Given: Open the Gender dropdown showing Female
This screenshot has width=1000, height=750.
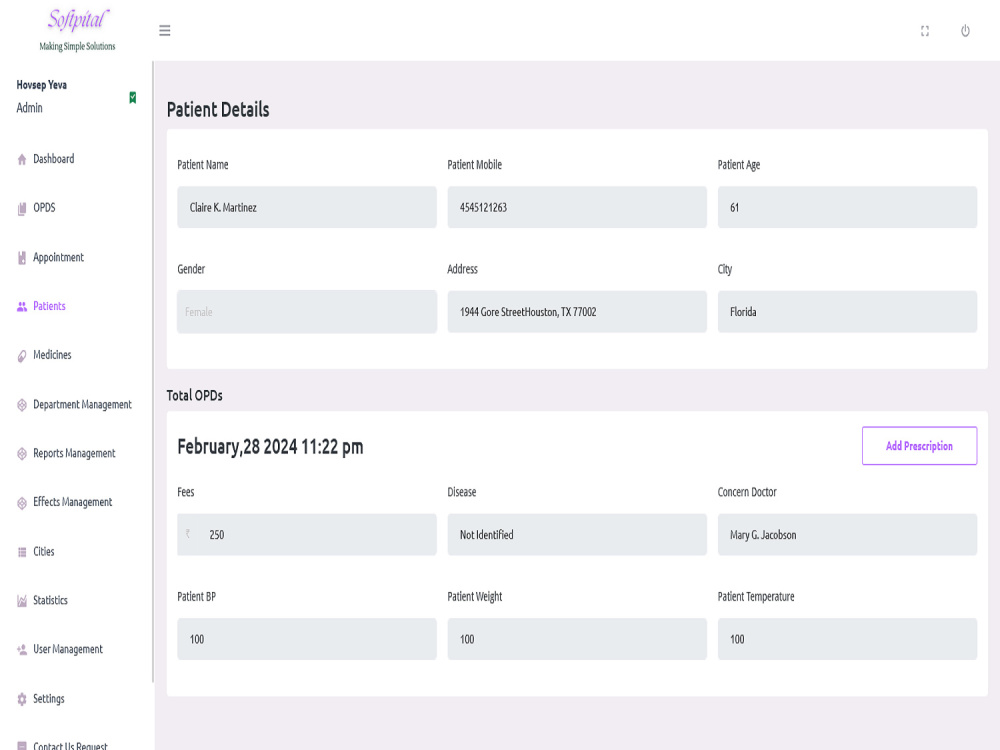Looking at the screenshot, I should click(307, 312).
